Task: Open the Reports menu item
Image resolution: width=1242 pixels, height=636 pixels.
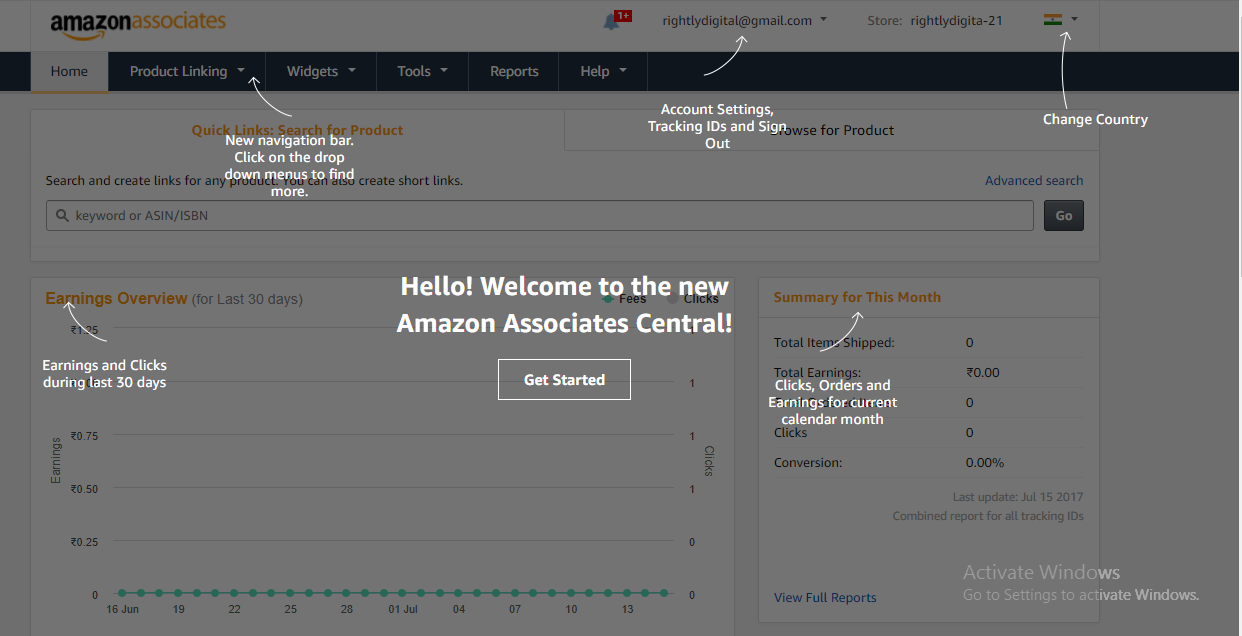Action: (514, 71)
